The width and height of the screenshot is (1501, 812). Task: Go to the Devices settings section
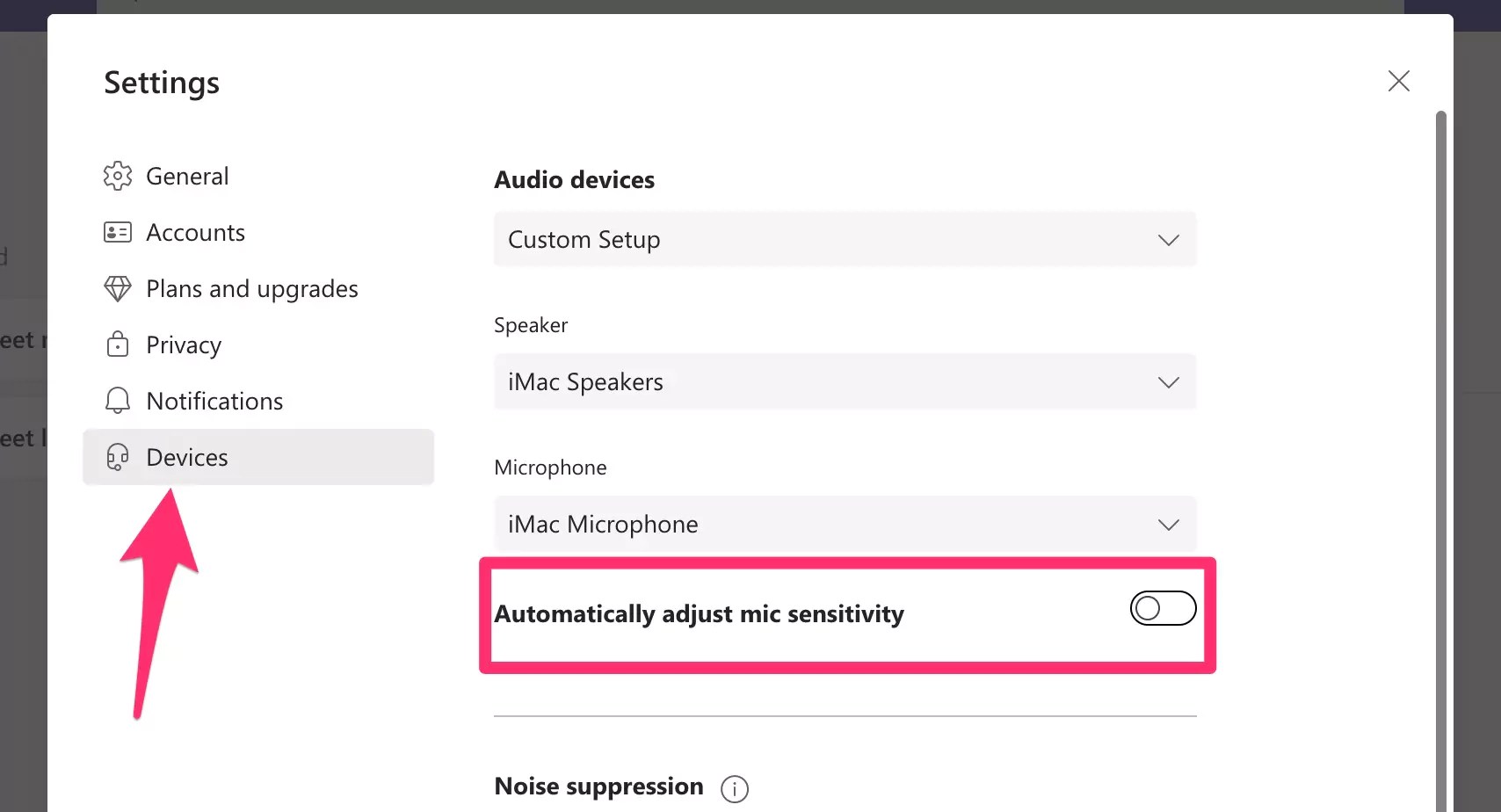point(186,457)
